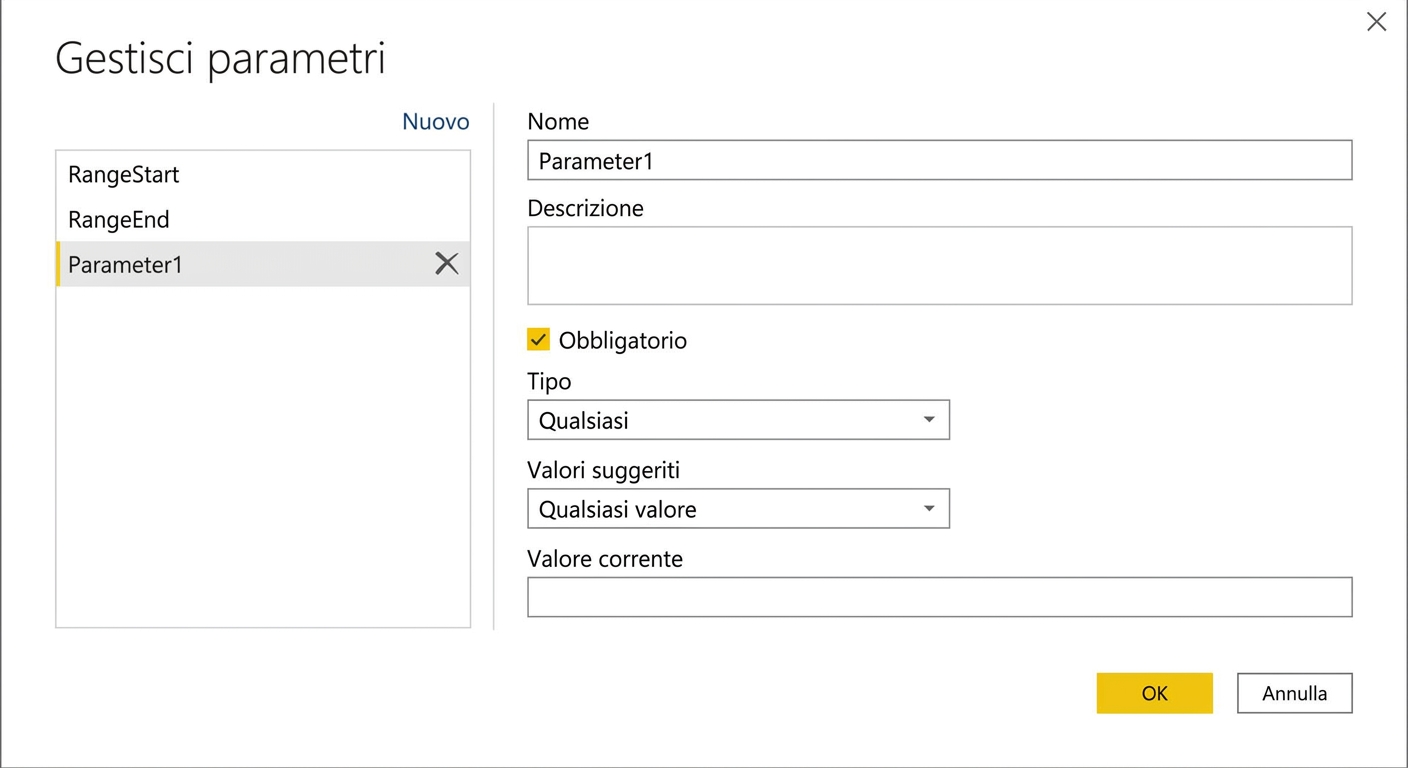Select the RangeEnd parameter

click(x=263, y=219)
